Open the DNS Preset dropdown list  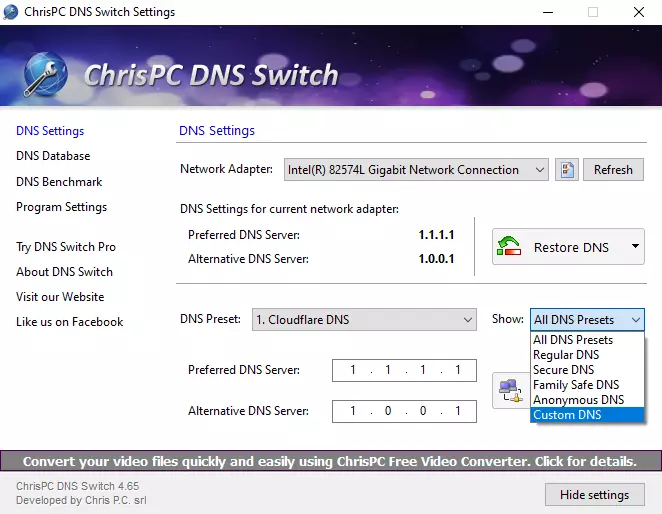[467, 320]
